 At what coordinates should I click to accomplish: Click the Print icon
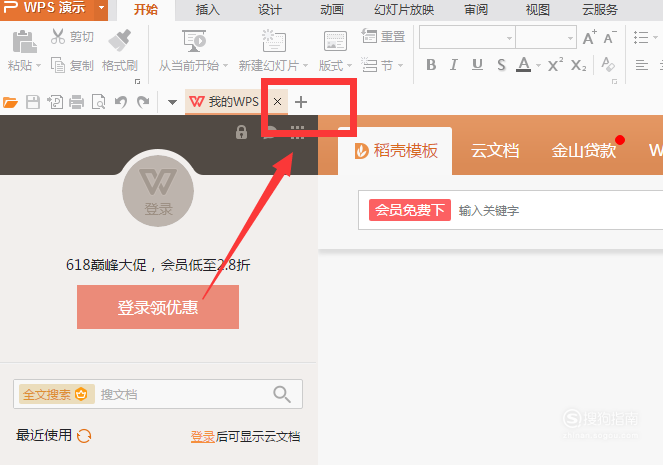[77, 102]
